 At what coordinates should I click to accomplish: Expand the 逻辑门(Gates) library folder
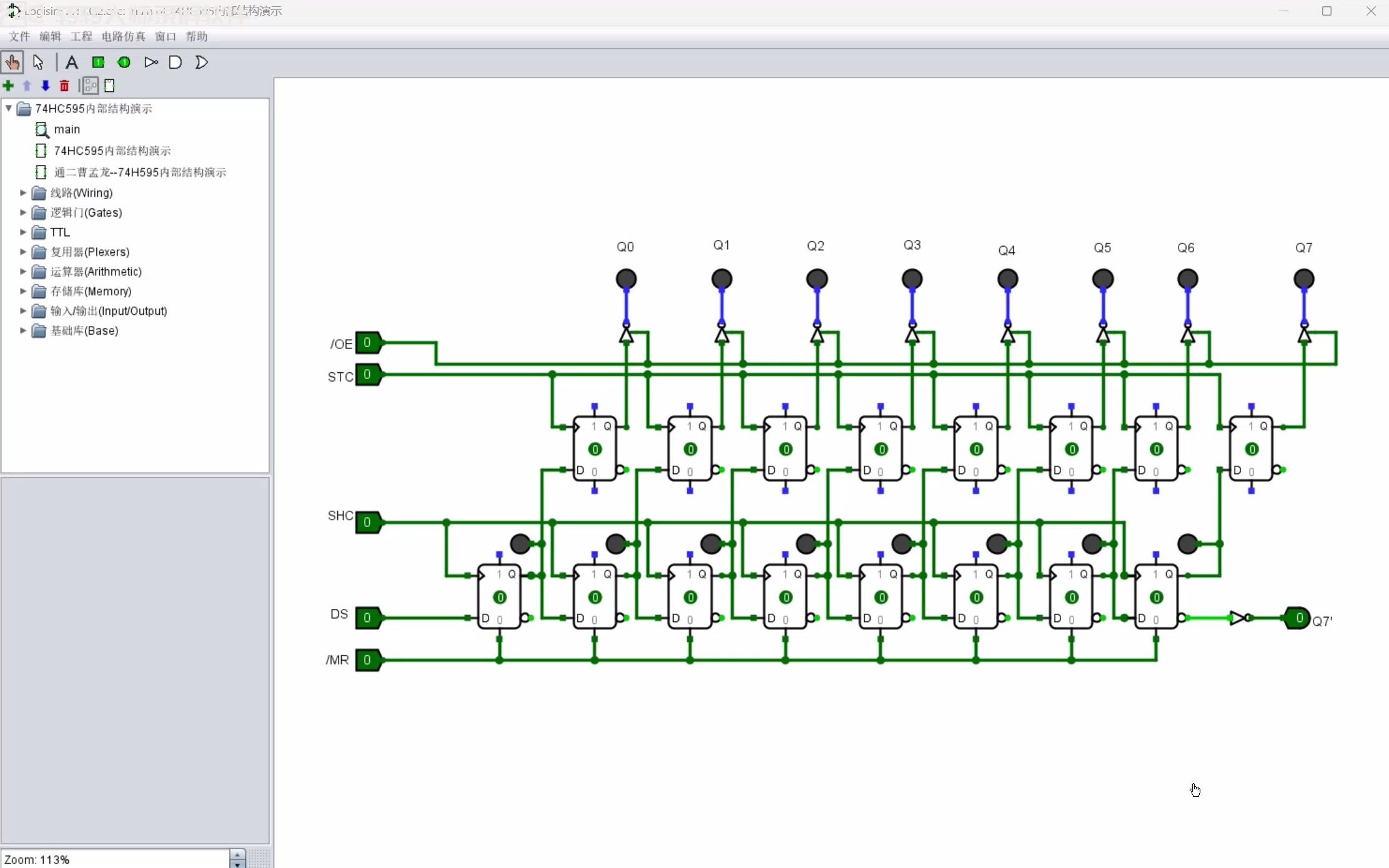23,212
